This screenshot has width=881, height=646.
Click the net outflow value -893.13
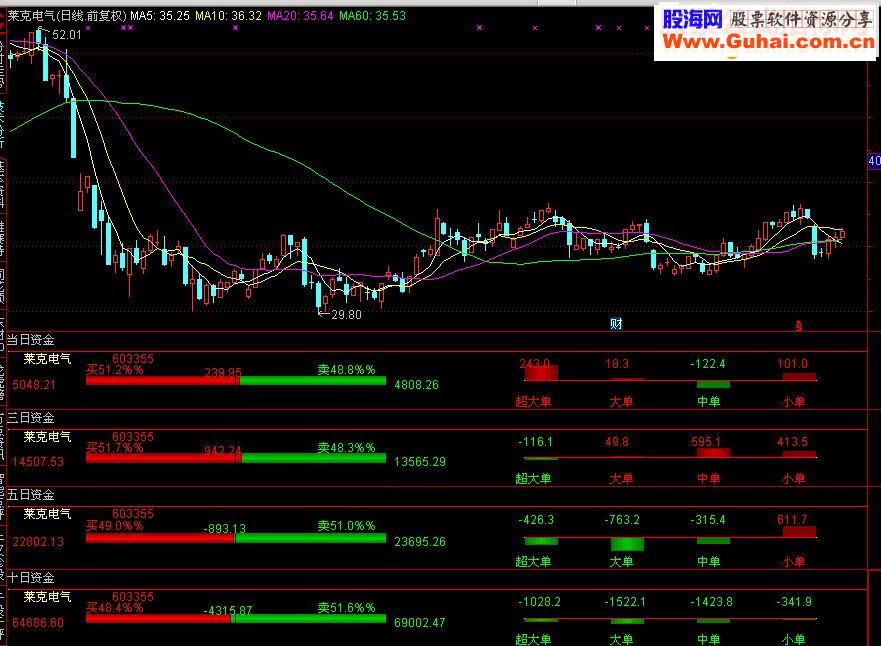(x=225, y=529)
